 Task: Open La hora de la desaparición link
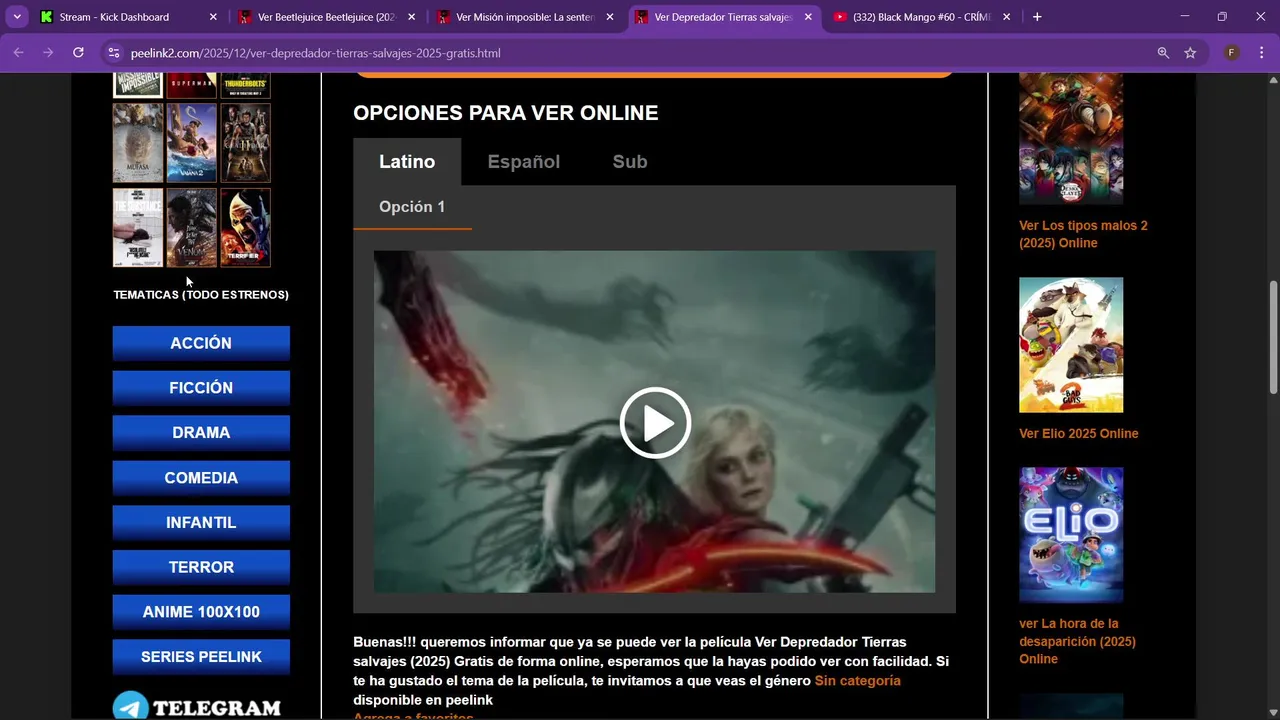[1077, 641]
